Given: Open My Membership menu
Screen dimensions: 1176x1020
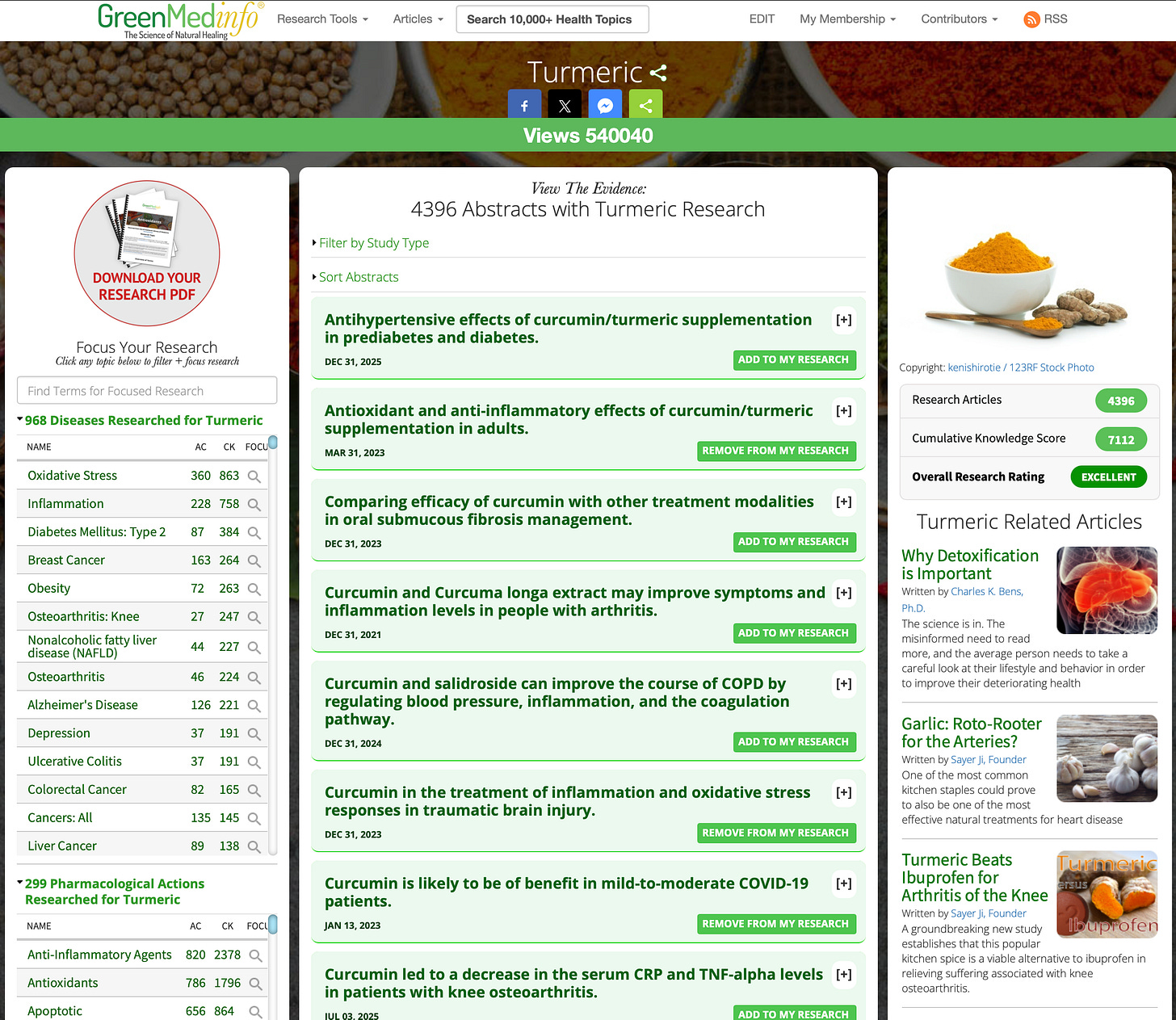Looking at the screenshot, I should click(x=848, y=19).
